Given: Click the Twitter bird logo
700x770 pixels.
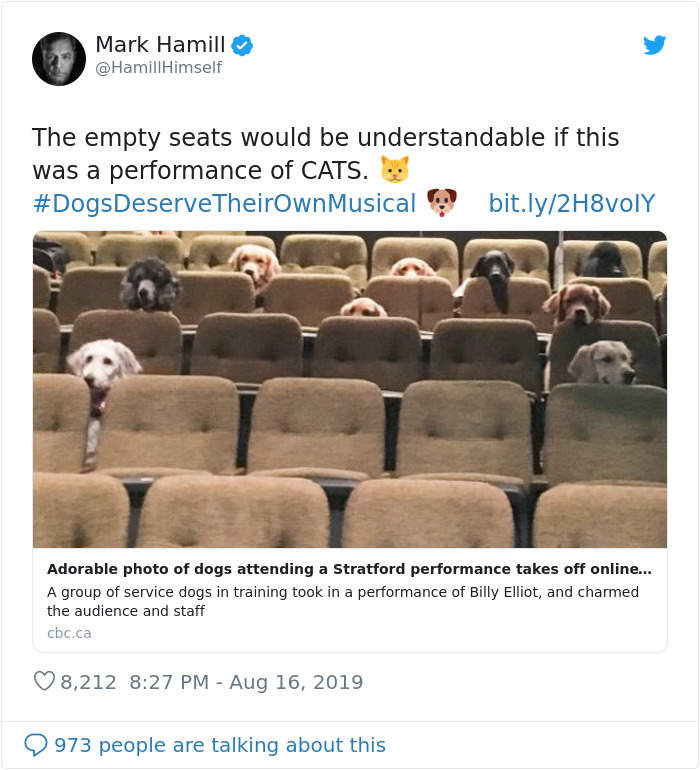Looking at the screenshot, I should [x=654, y=45].
